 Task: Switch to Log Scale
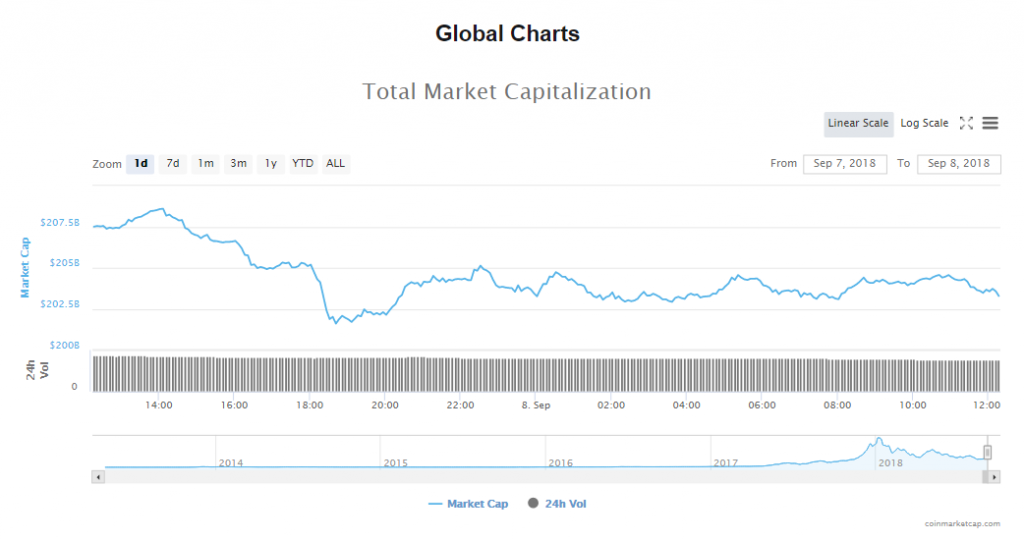(924, 123)
